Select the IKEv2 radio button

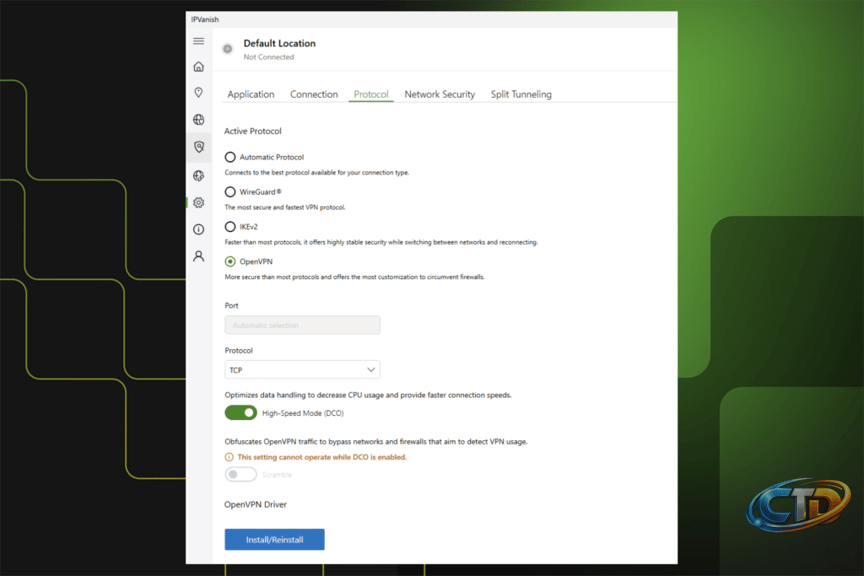click(x=230, y=227)
